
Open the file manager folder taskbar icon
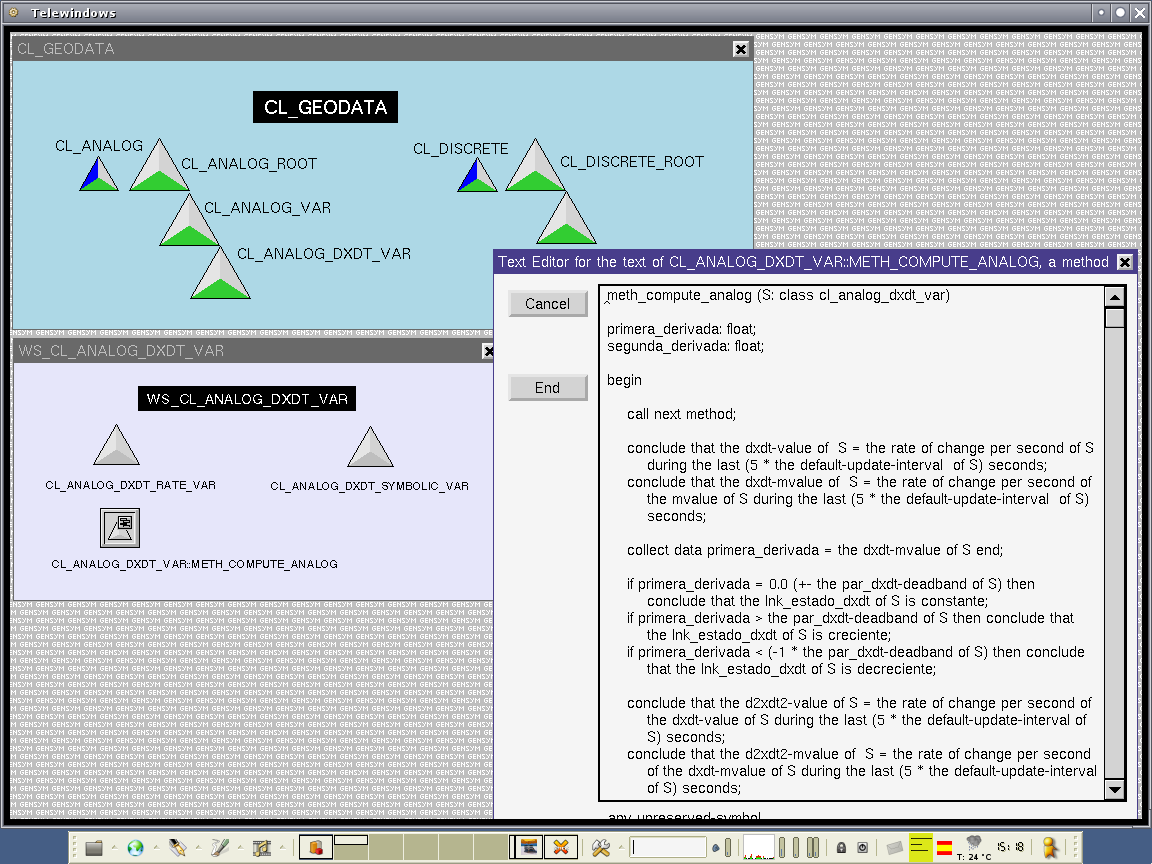click(x=93, y=848)
